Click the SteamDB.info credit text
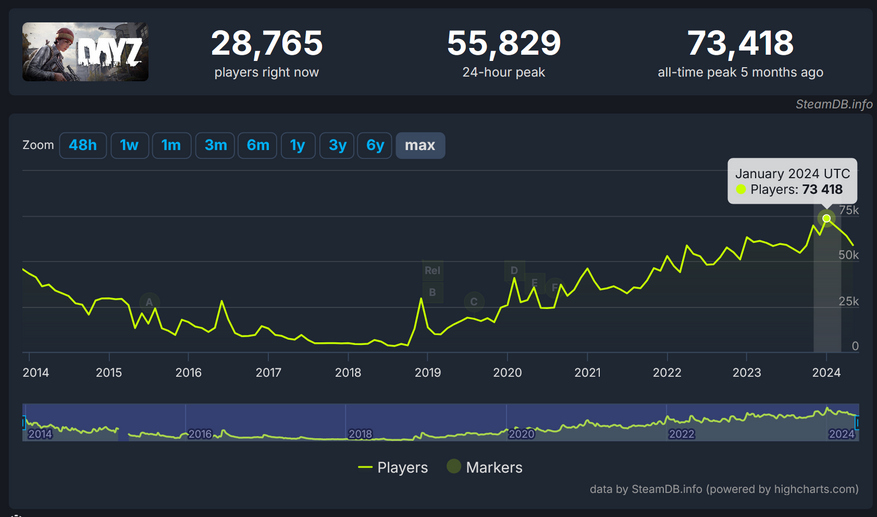The width and height of the screenshot is (877, 517). click(x=834, y=104)
